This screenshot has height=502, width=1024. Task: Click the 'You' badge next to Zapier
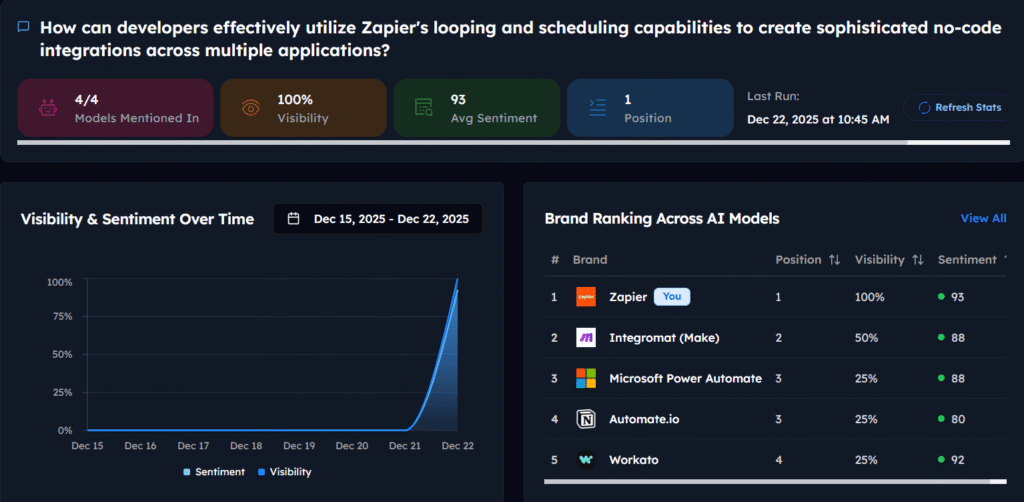pos(671,297)
